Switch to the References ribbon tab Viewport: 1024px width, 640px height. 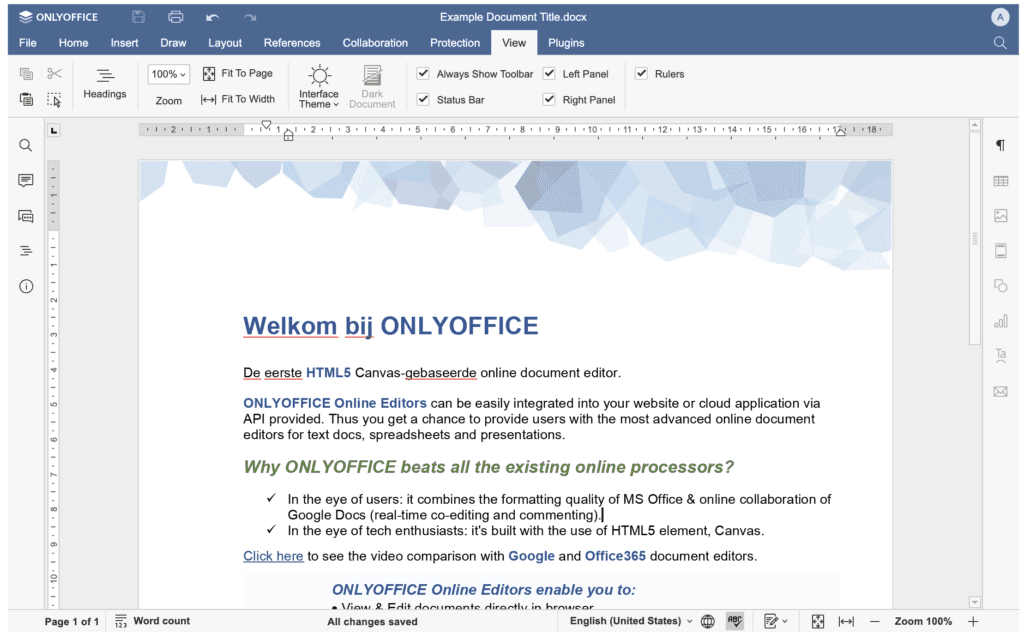(292, 43)
